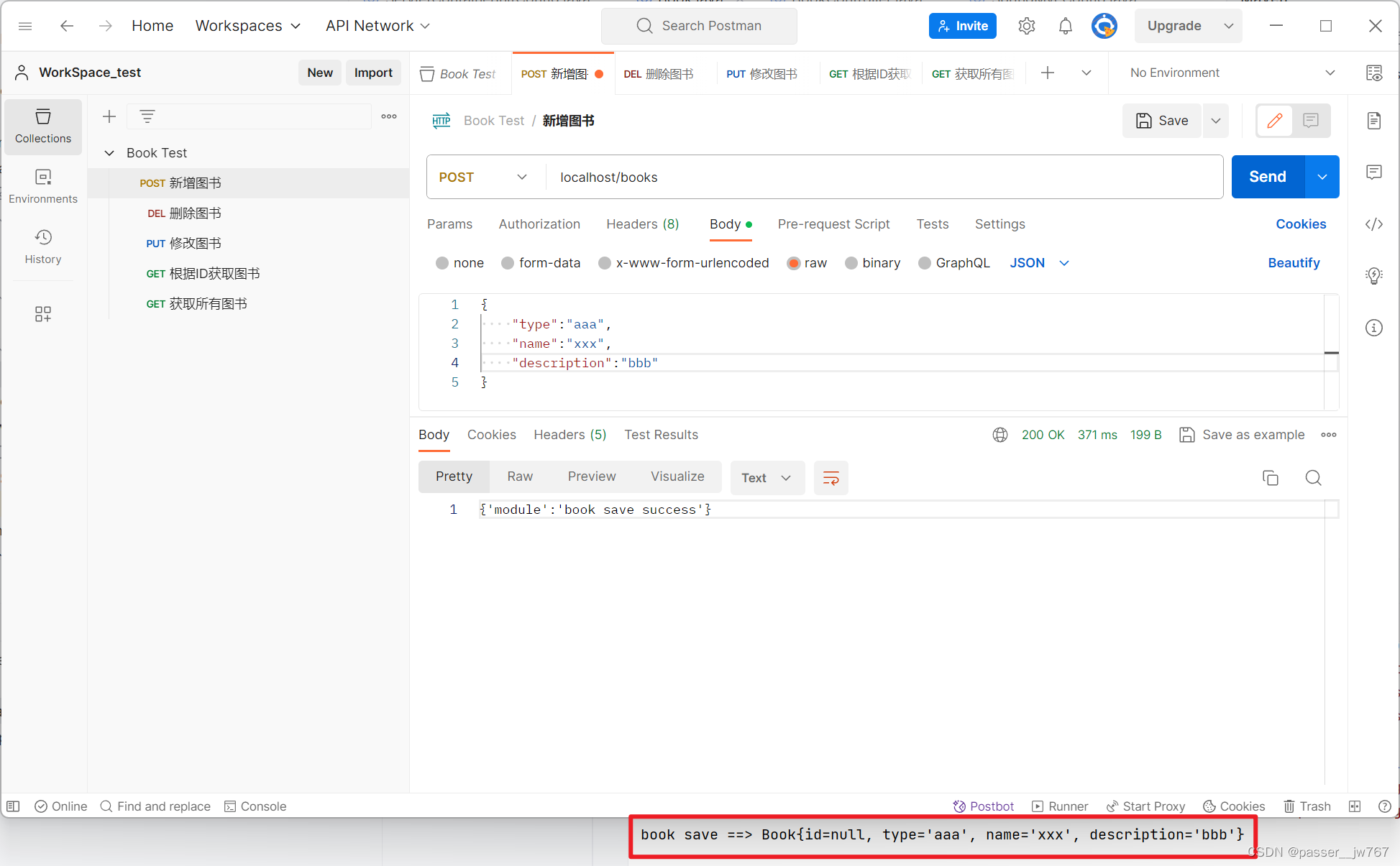Open the Environments sidebar panel
The height and width of the screenshot is (866, 1400).
(x=43, y=187)
